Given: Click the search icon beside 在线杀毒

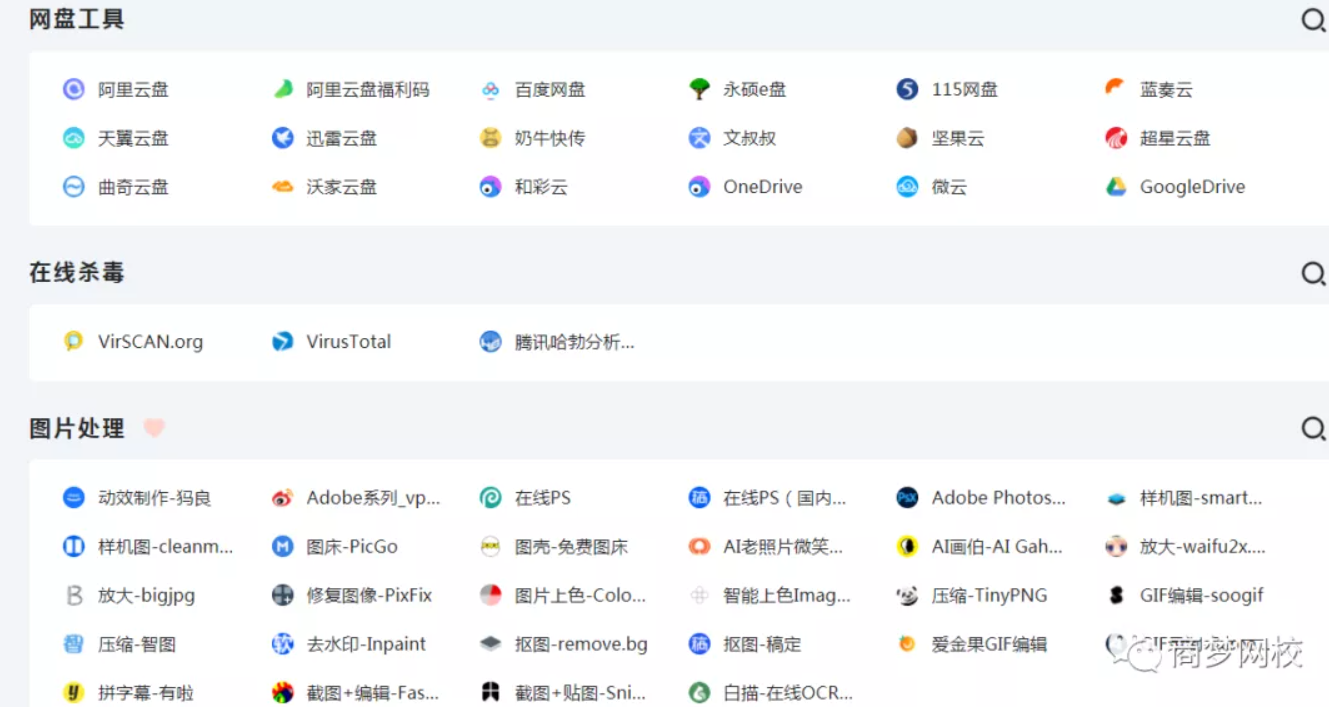Looking at the screenshot, I should point(1313,273).
